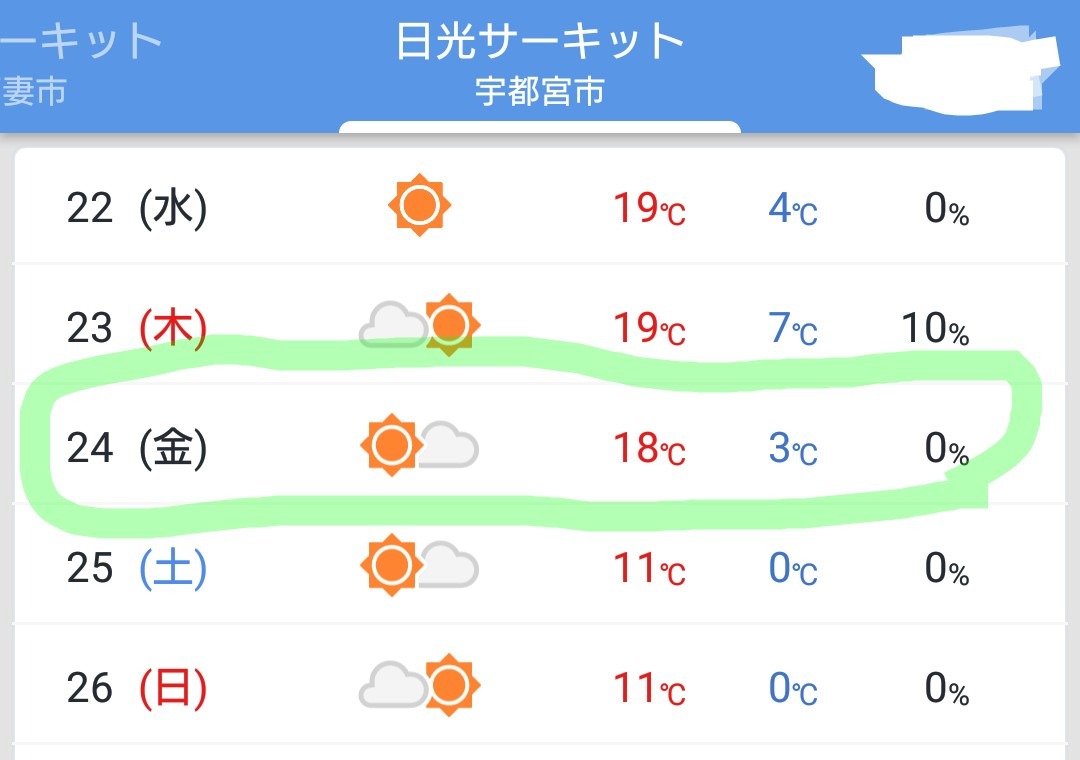Tap the 3℃ low temperature on day 24
The image size is (1080, 760).
[793, 448]
